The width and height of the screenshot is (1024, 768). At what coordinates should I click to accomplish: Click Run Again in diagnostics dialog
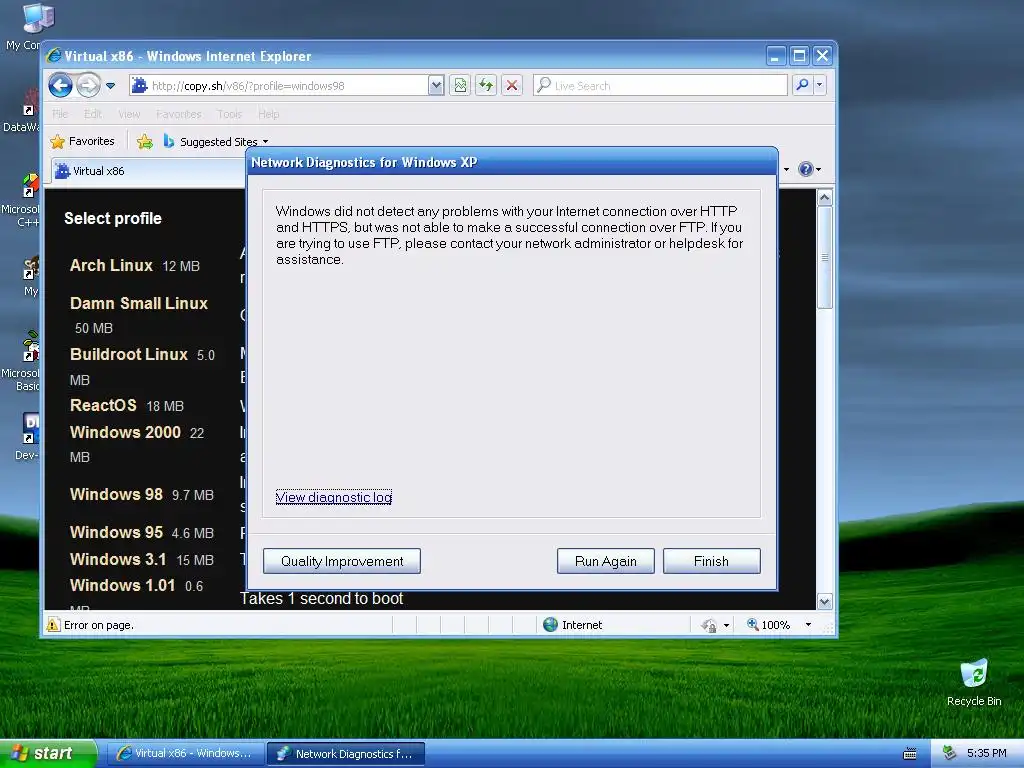(605, 561)
